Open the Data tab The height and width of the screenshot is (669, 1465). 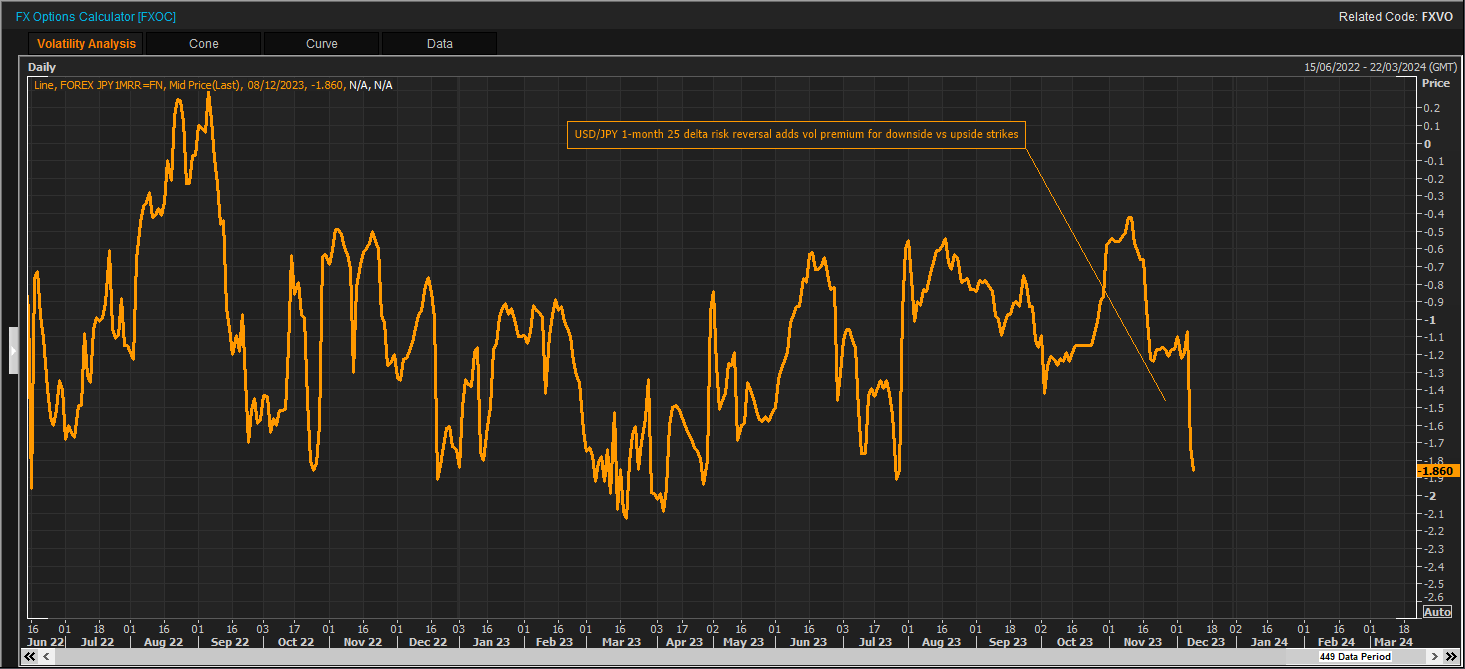(439, 44)
